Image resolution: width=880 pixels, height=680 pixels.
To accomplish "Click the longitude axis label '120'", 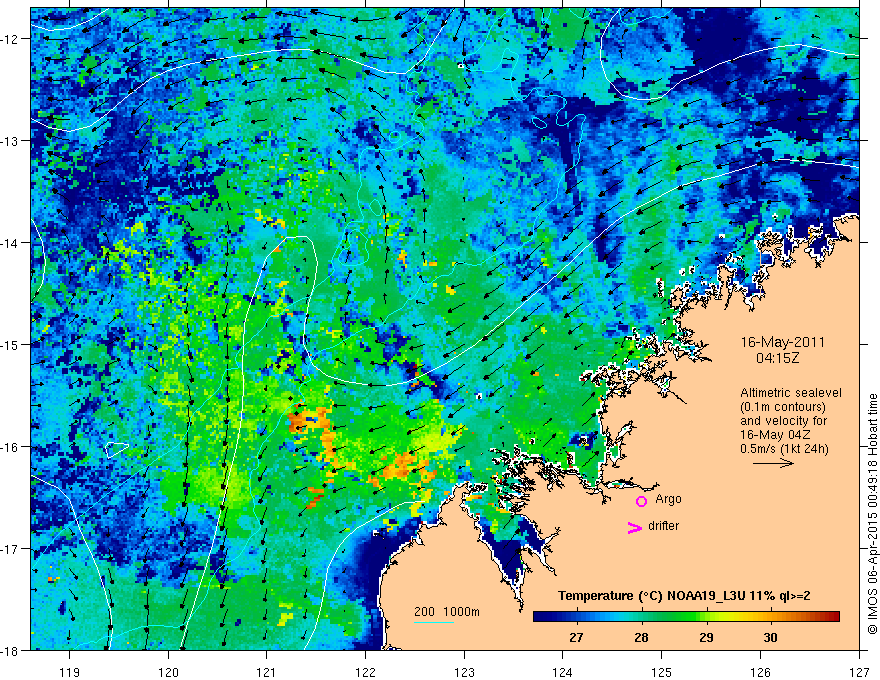I will tap(168, 672).
